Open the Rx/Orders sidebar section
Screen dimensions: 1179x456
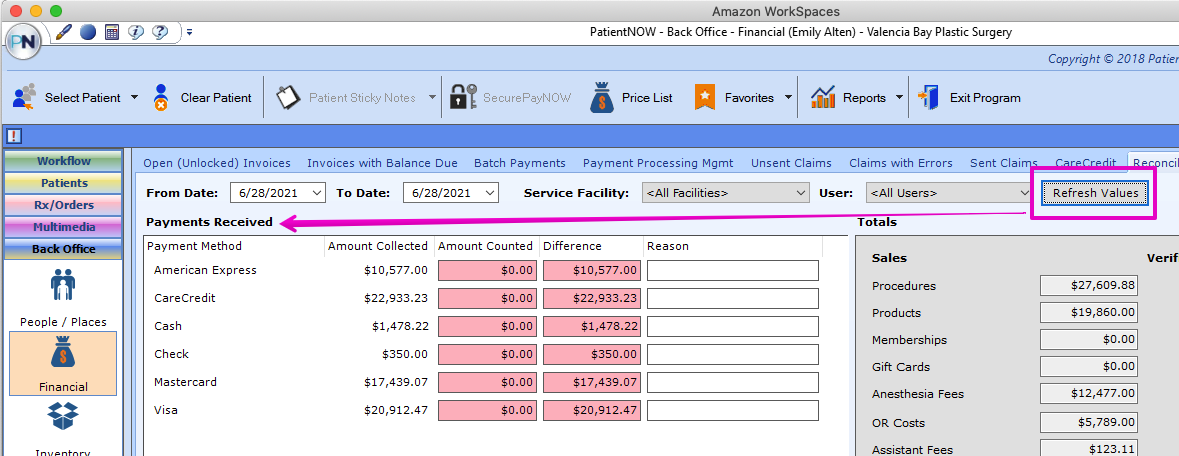[x=64, y=205]
